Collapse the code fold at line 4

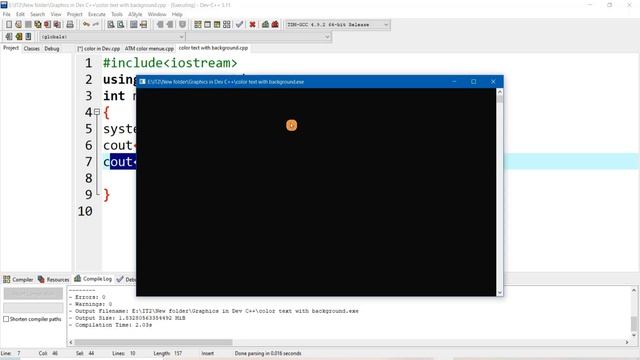click(x=97, y=111)
